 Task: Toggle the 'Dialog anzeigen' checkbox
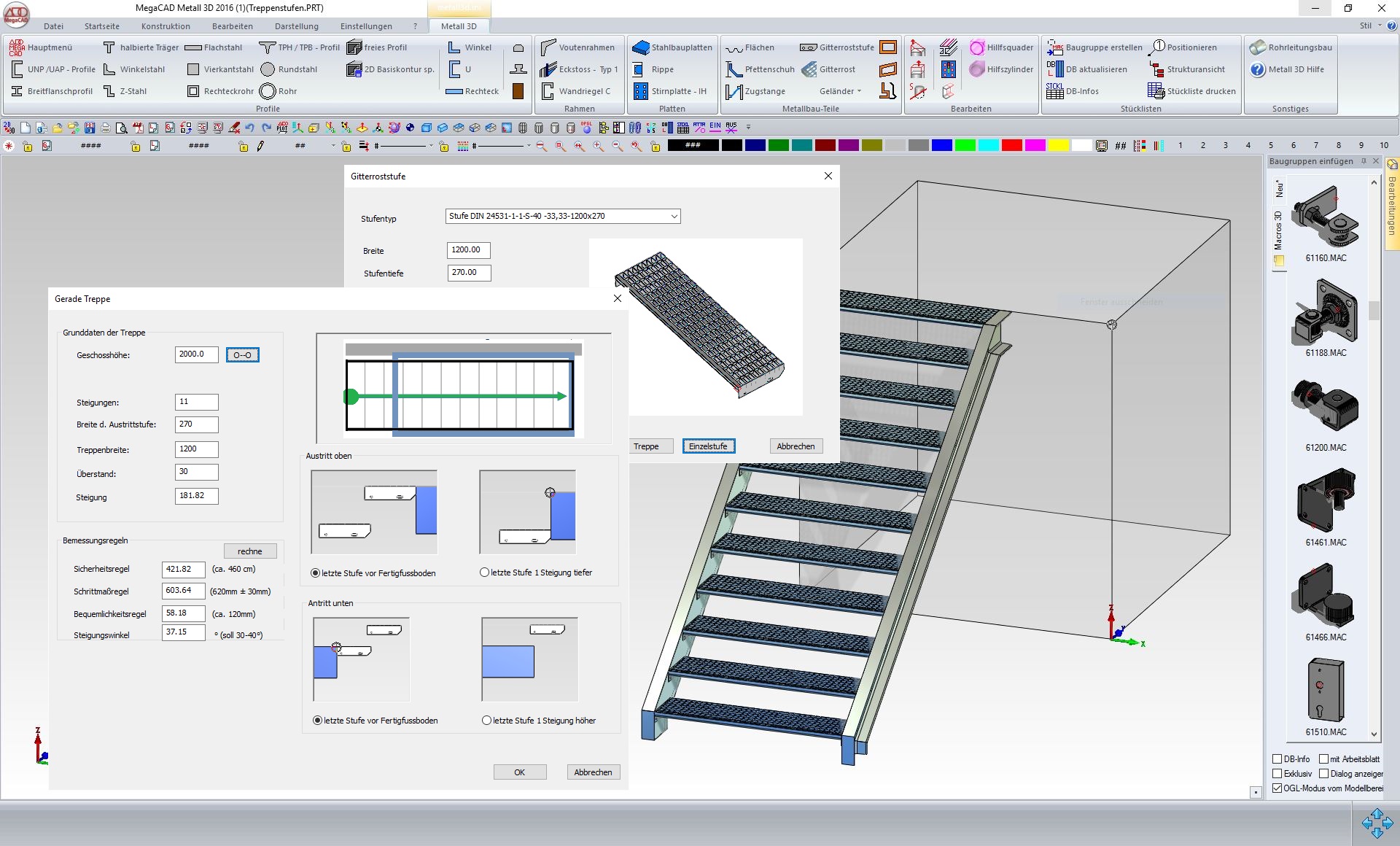(1324, 774)
